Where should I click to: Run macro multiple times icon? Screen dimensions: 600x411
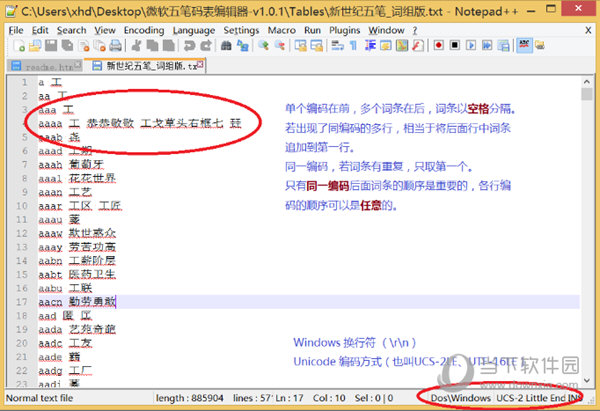(487, 46)
